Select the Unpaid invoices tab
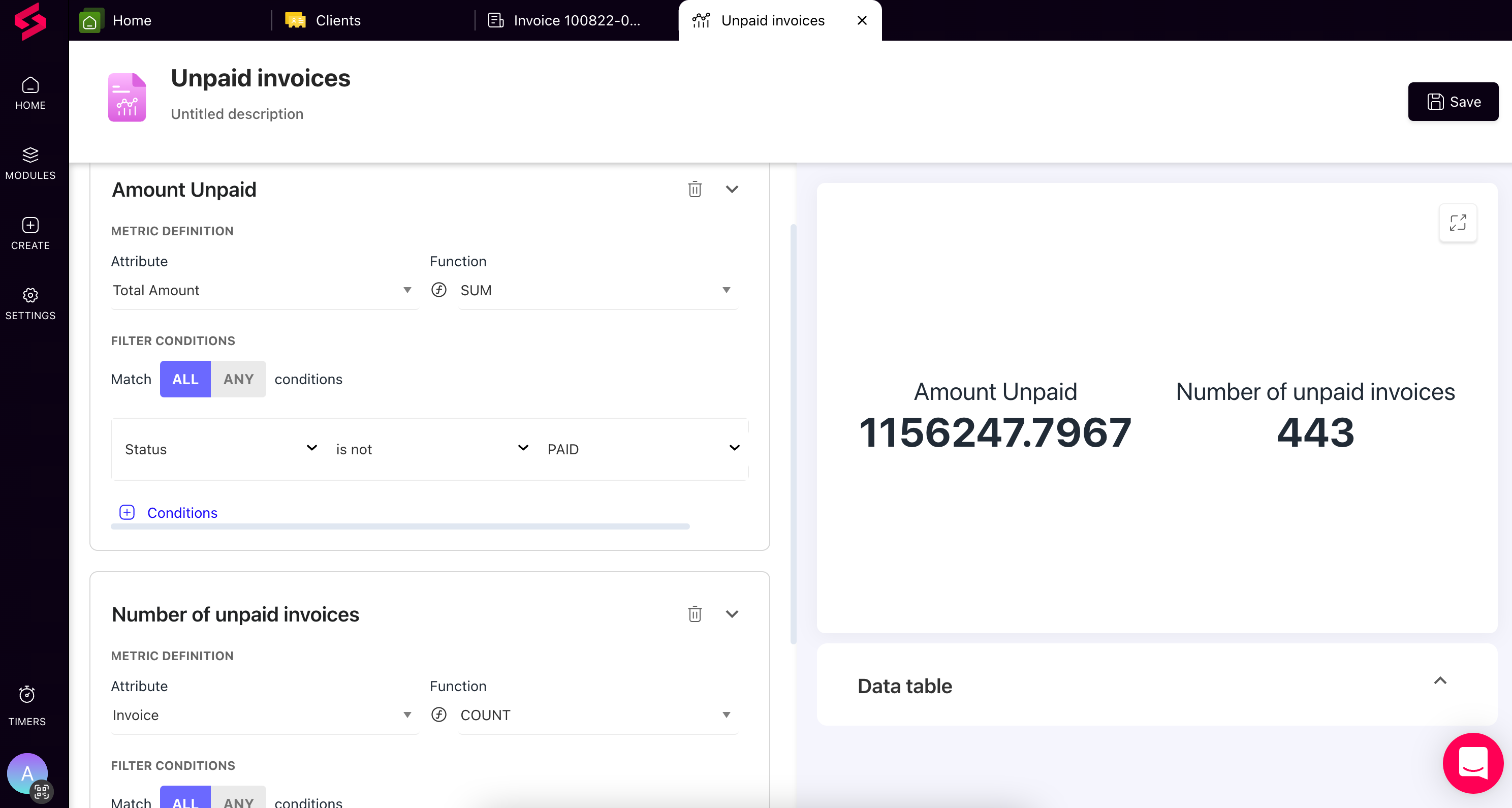 pyautogui.click(x=772, y=20)
